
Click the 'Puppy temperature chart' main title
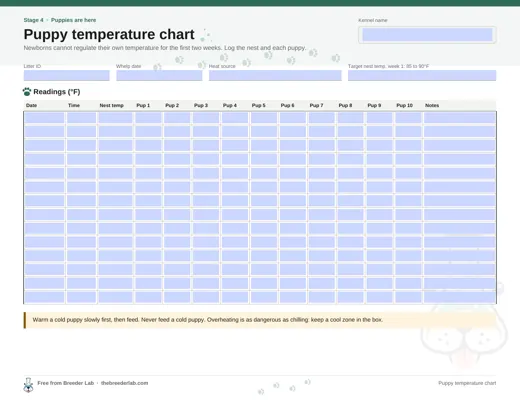point(109,34)
